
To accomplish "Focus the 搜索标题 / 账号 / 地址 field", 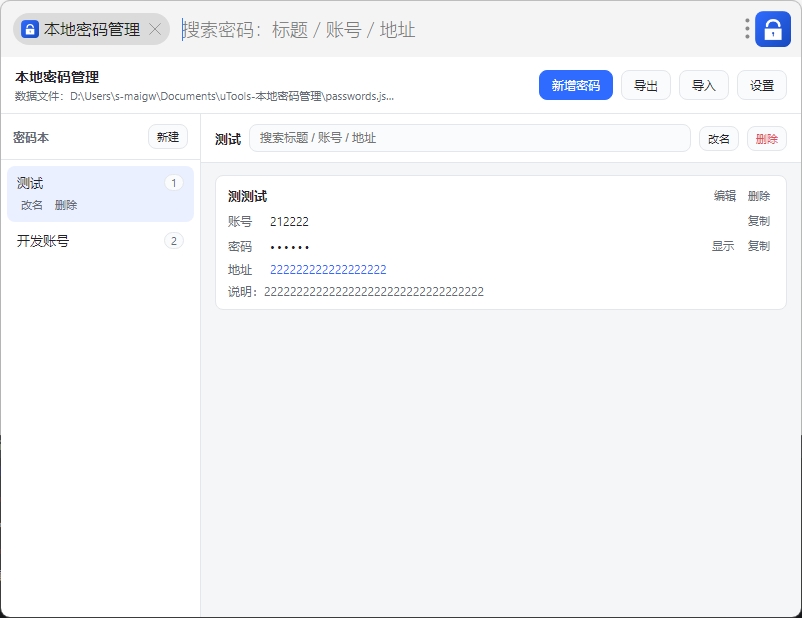I will [470, 138].
